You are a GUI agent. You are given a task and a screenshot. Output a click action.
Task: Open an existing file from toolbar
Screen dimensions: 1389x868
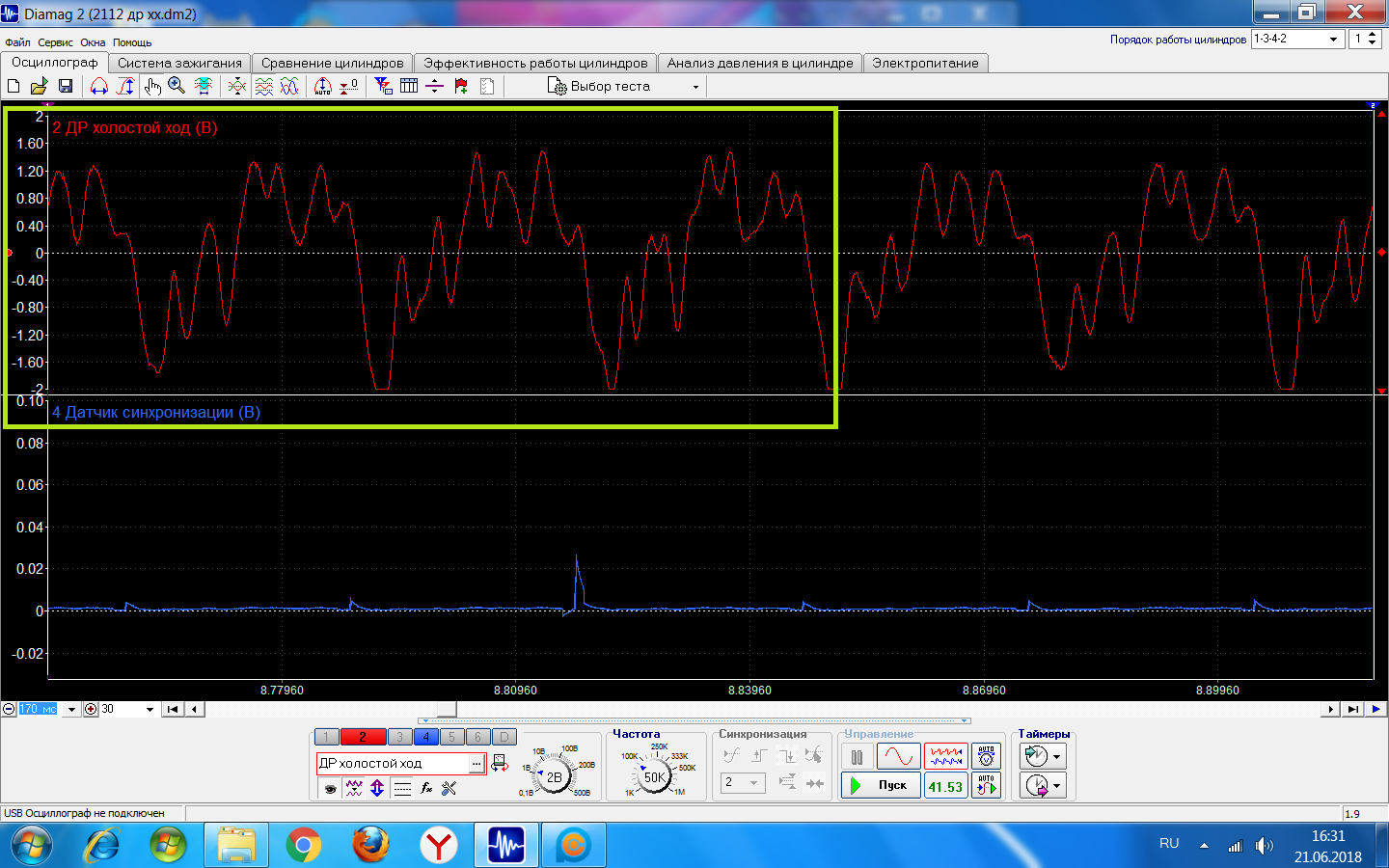[x=39, y=87]
